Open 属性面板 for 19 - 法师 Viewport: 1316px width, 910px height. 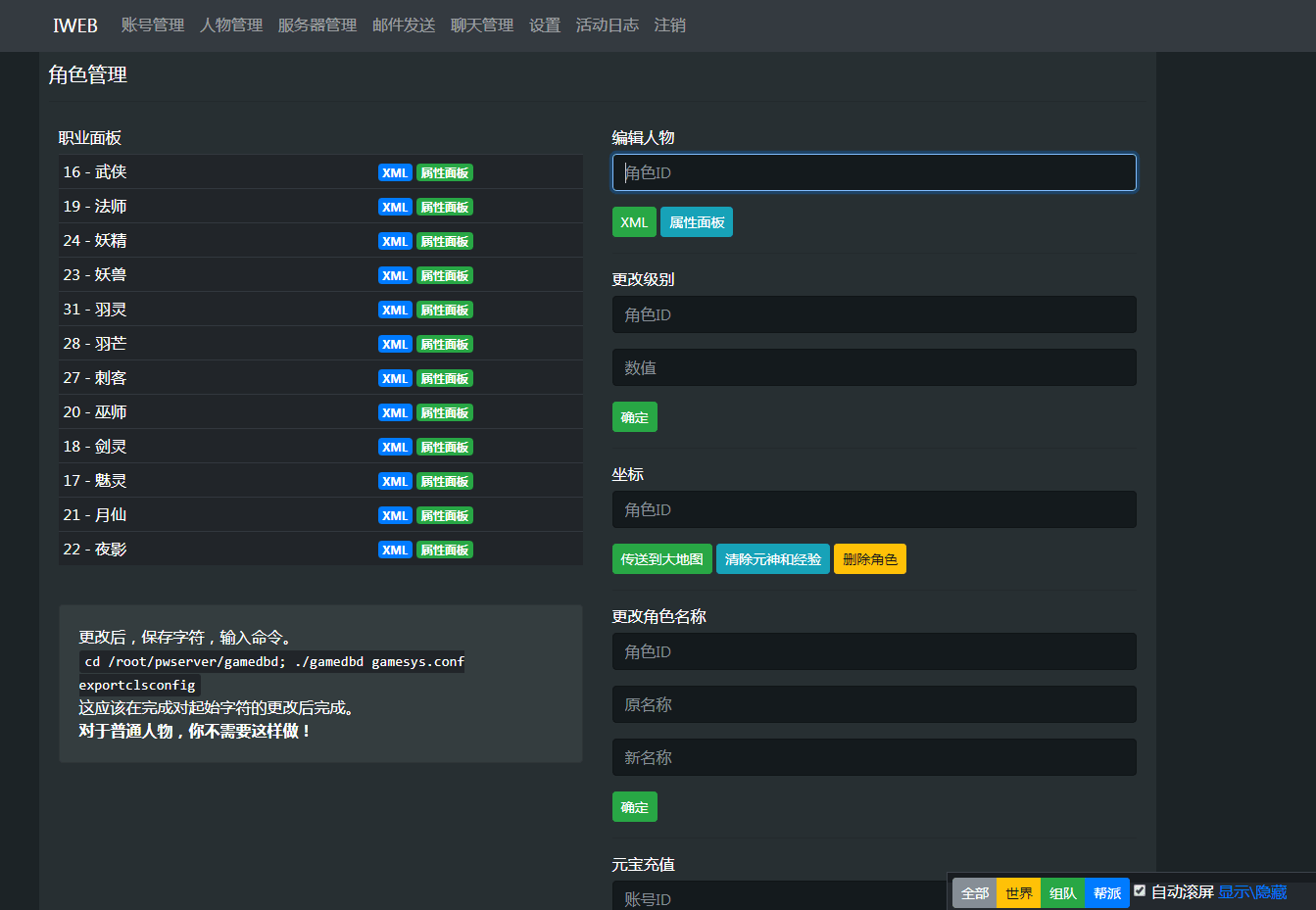tap(445, 207)
